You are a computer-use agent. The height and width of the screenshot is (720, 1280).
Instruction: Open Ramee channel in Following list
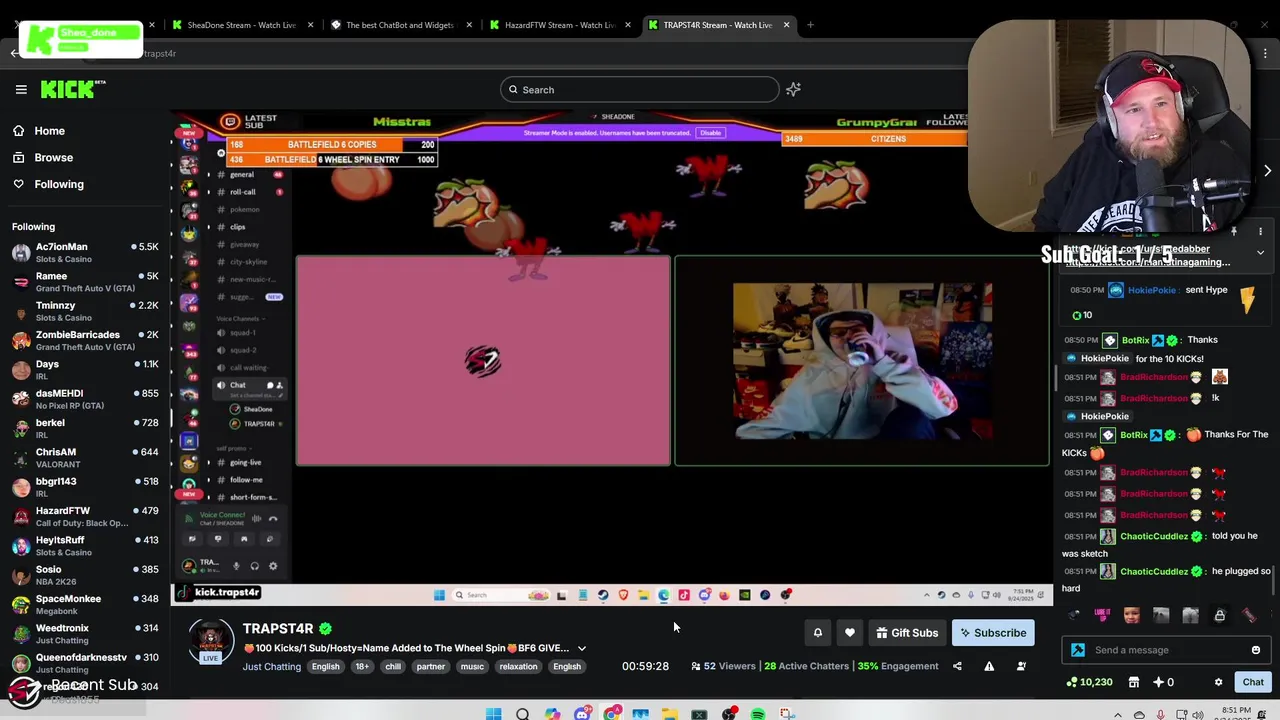pos(84,282)
